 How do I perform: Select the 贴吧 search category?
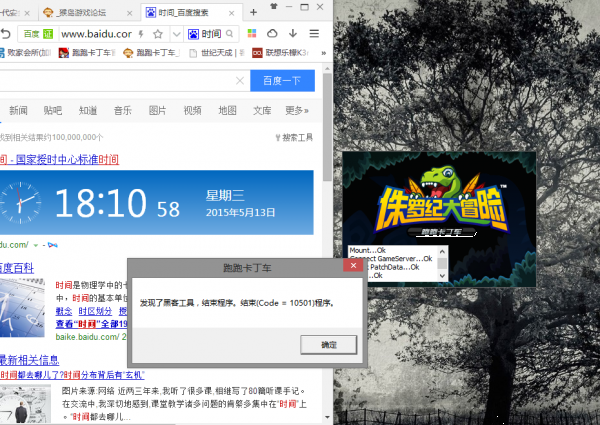(53, 111)
